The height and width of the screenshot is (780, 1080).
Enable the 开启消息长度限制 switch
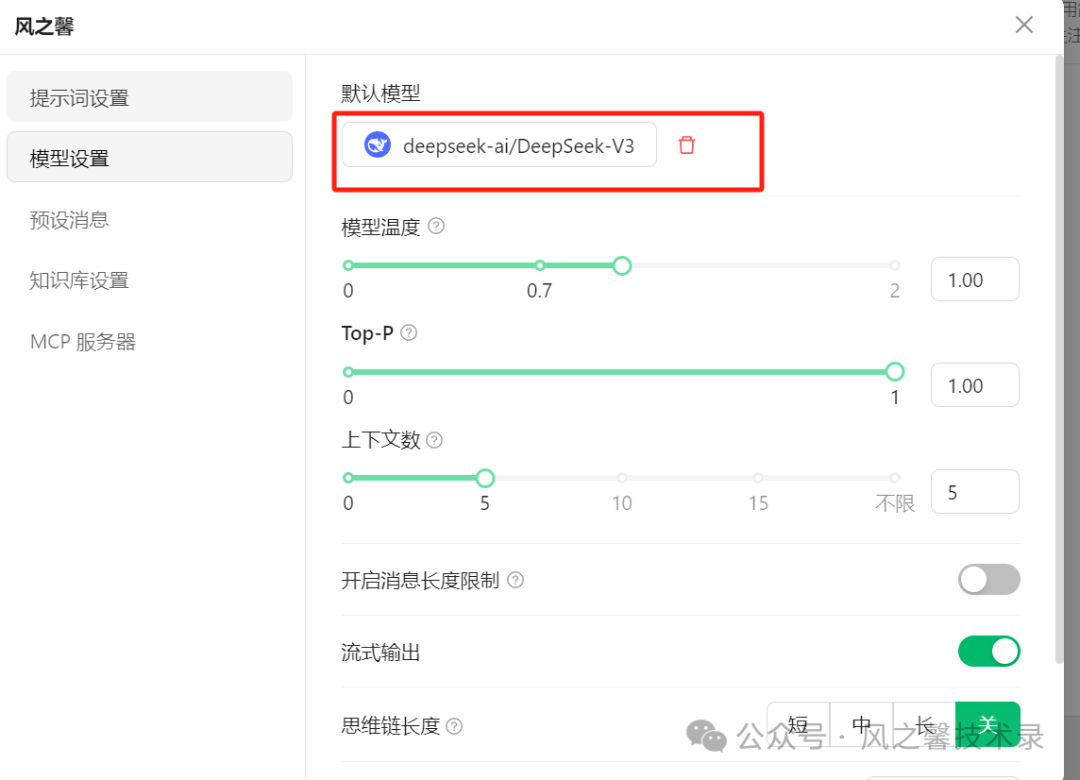989,579
